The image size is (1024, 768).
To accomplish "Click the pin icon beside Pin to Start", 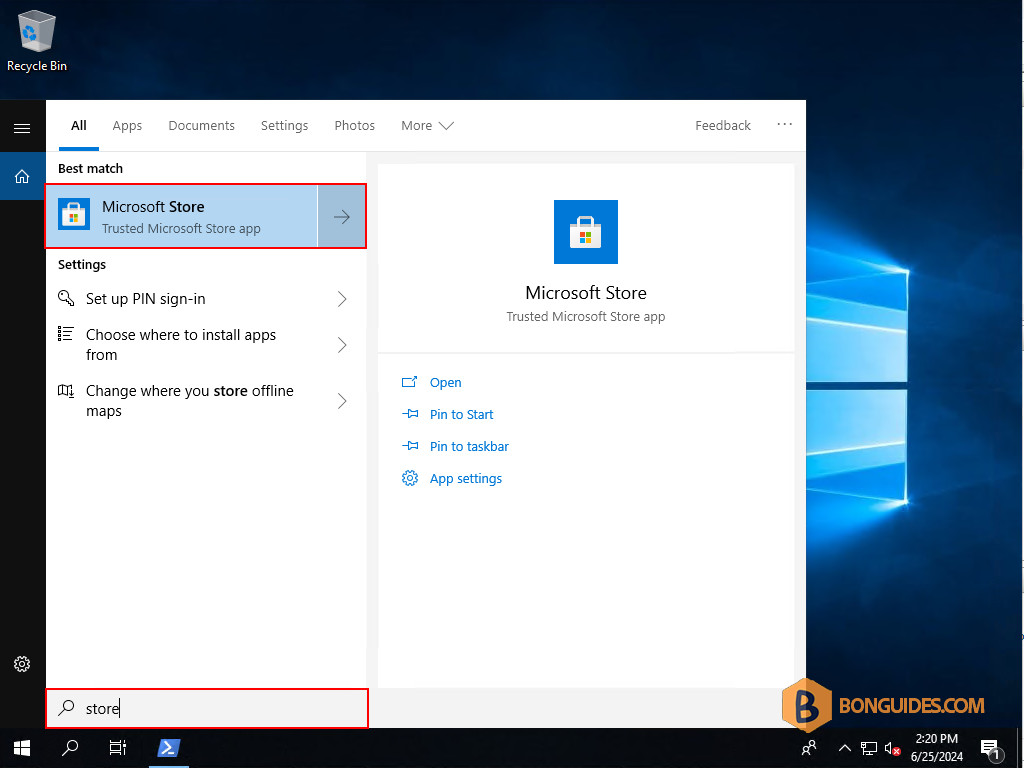I will tap(409, 414).
